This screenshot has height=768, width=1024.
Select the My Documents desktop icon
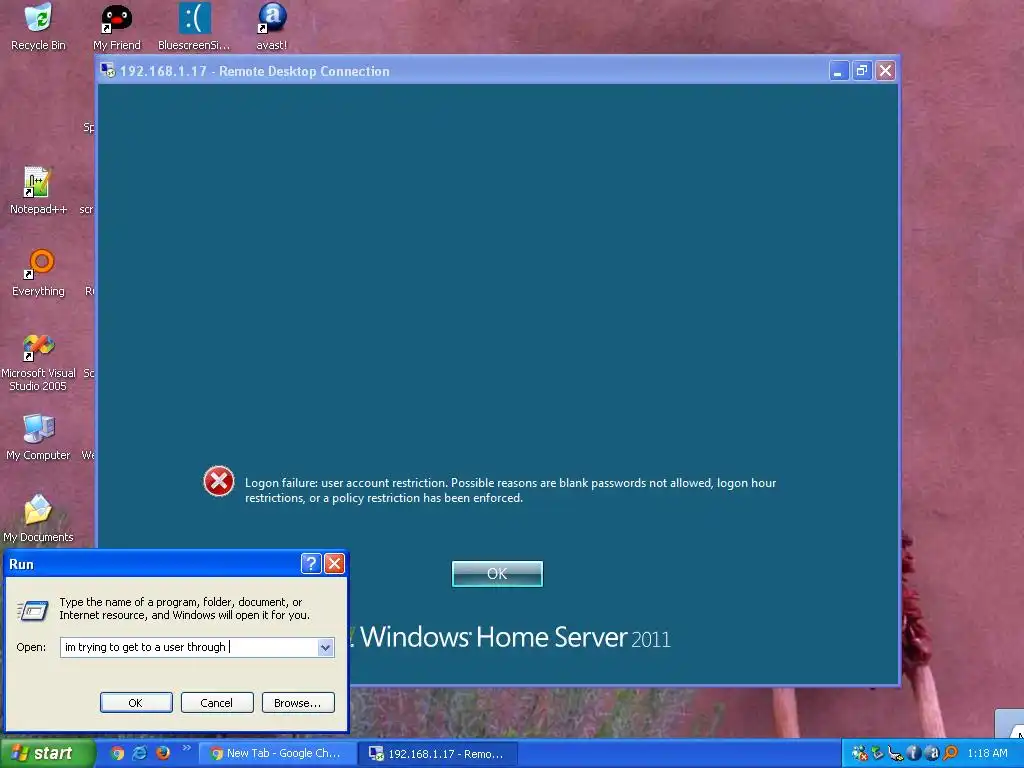tap(38, 519)
